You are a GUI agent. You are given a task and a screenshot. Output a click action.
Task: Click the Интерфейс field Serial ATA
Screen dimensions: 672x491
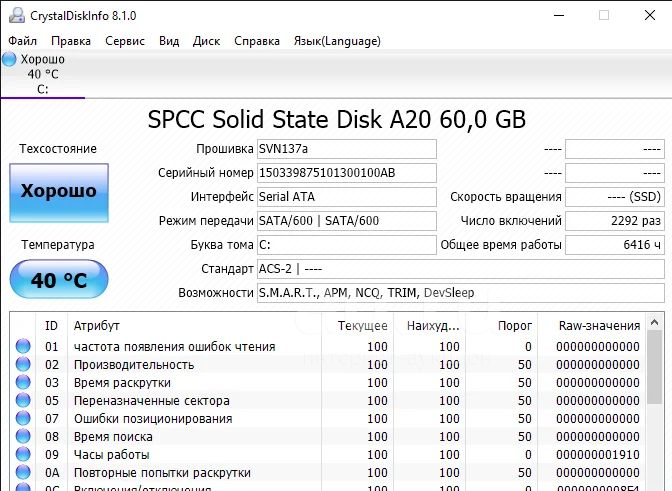[x=347, y=197]
